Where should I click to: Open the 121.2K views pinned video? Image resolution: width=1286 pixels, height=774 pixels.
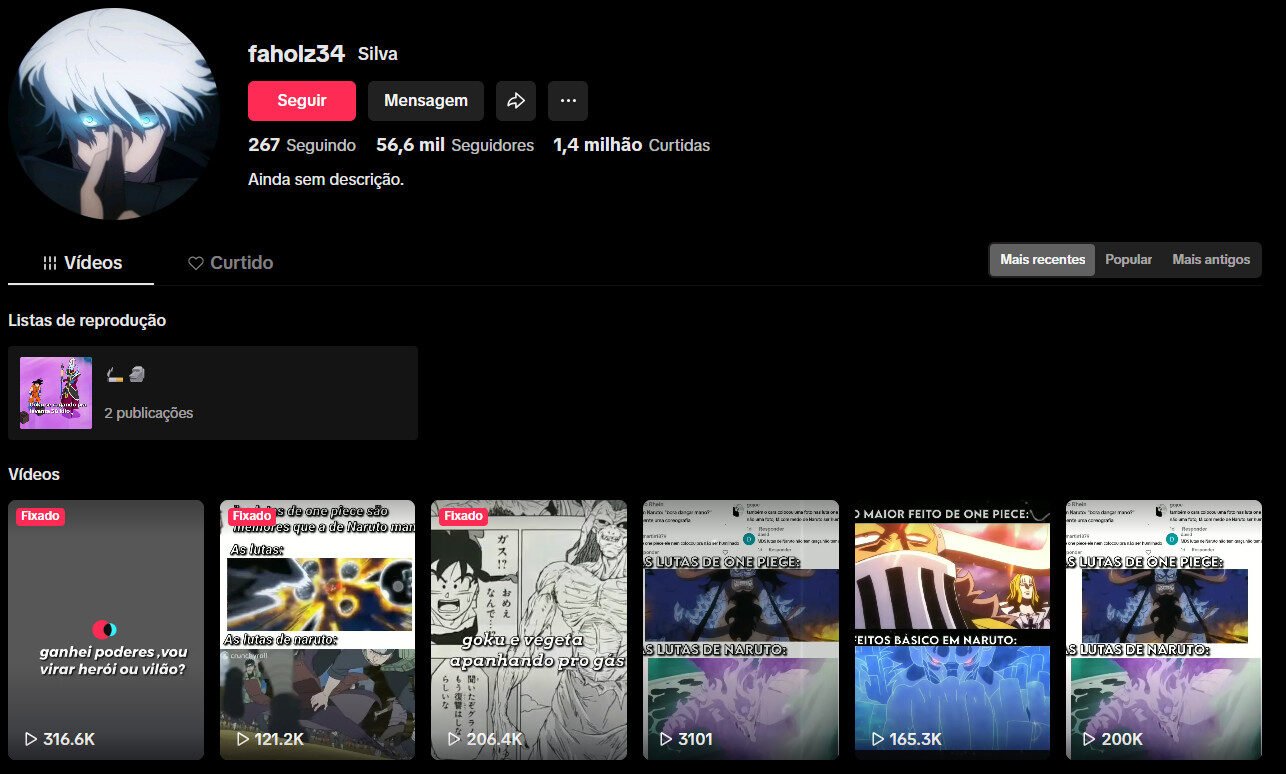pos(317,630)
